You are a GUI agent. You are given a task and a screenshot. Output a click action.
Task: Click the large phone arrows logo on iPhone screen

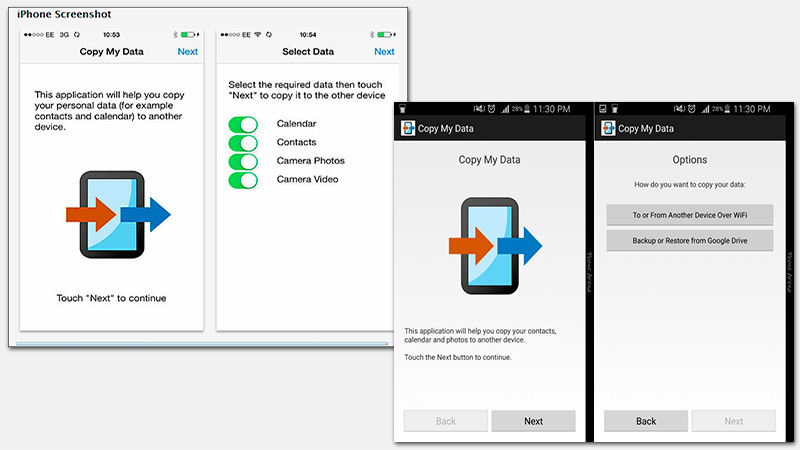(118, 214)
